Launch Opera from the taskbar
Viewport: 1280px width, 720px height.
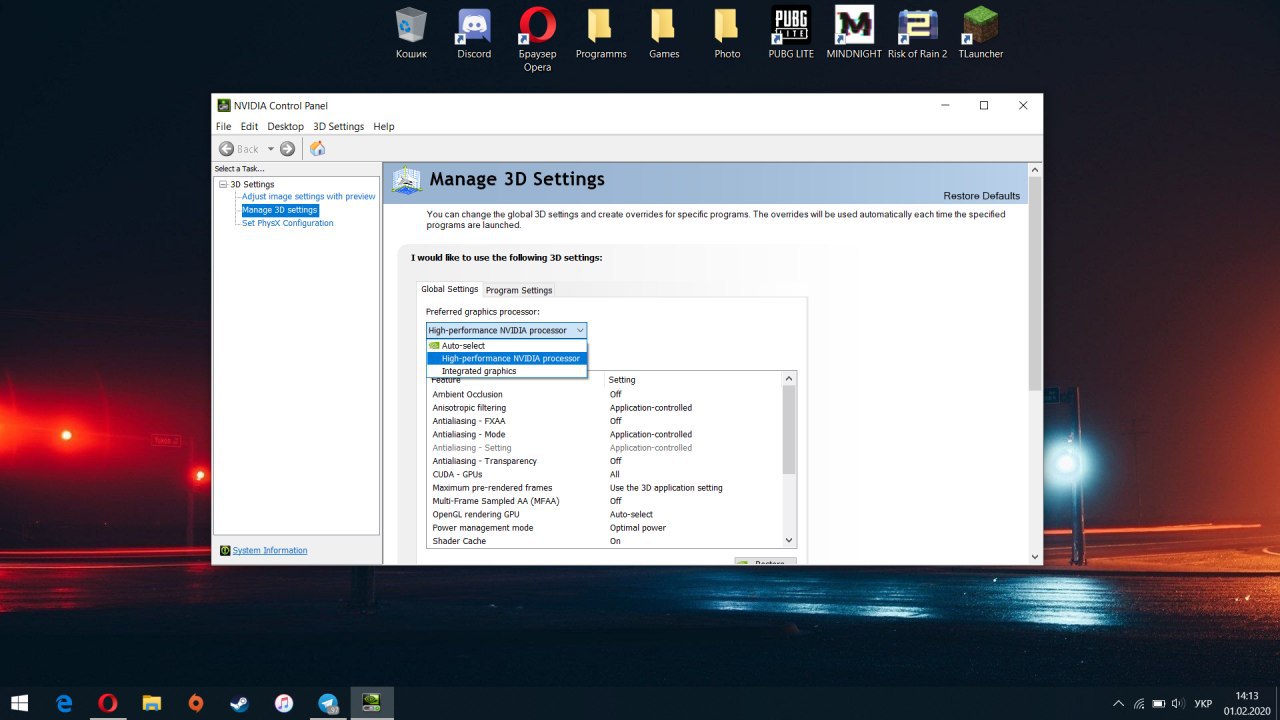pos(107,703)
